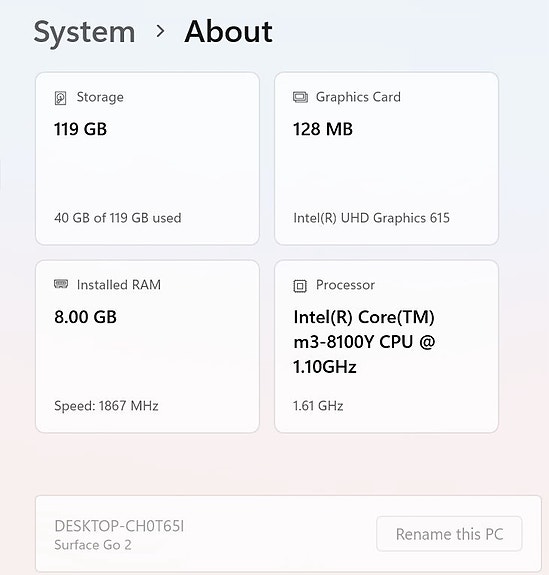Screen dimensions: 549x575
Task: Click the Installed RAM chip icon
Action: click(x=61, y=284)
